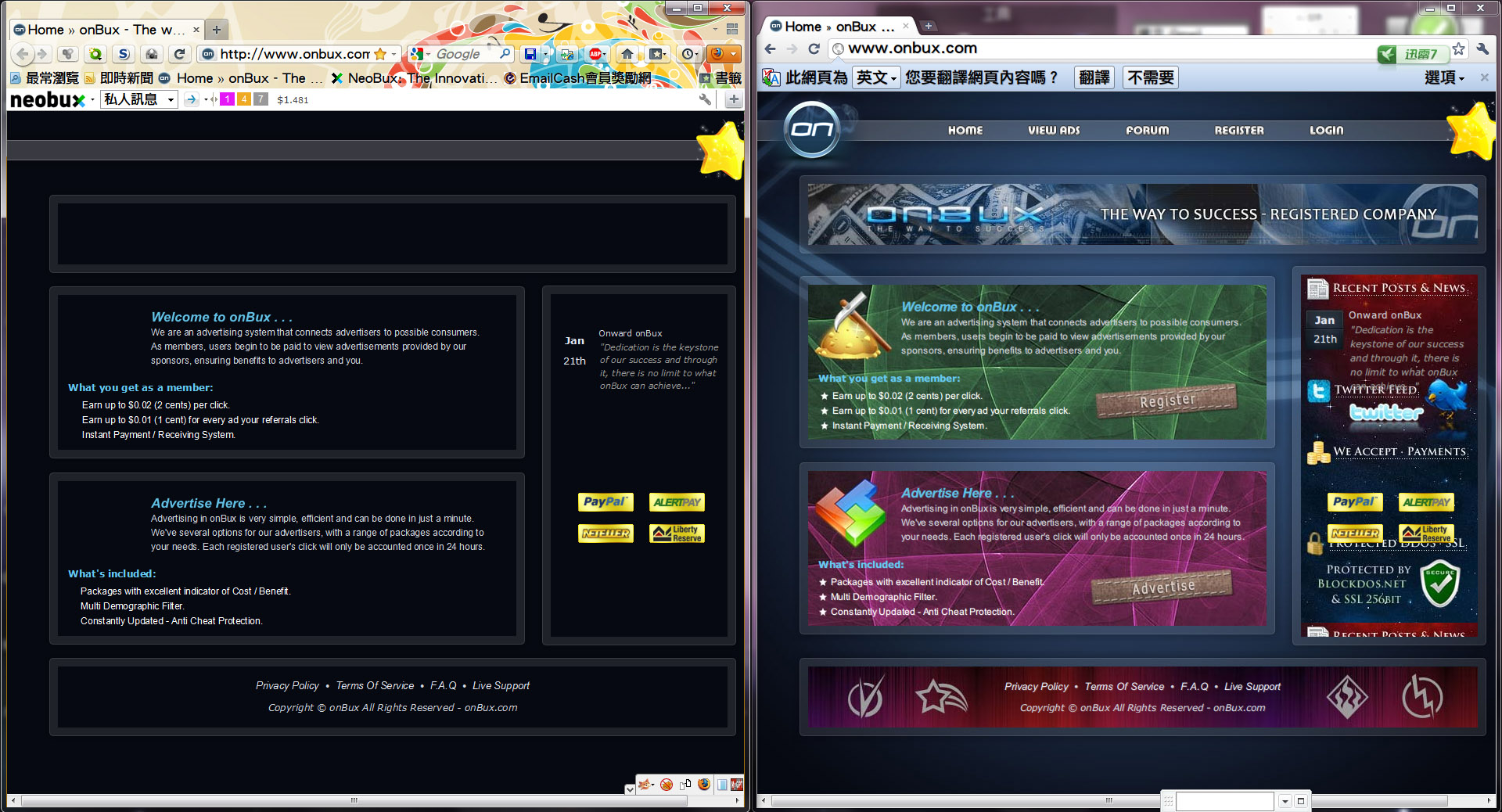This screenshot has height=812, width=1502.
Task: Click the 翻譯 translate button
Action: tap(1094, 77)
